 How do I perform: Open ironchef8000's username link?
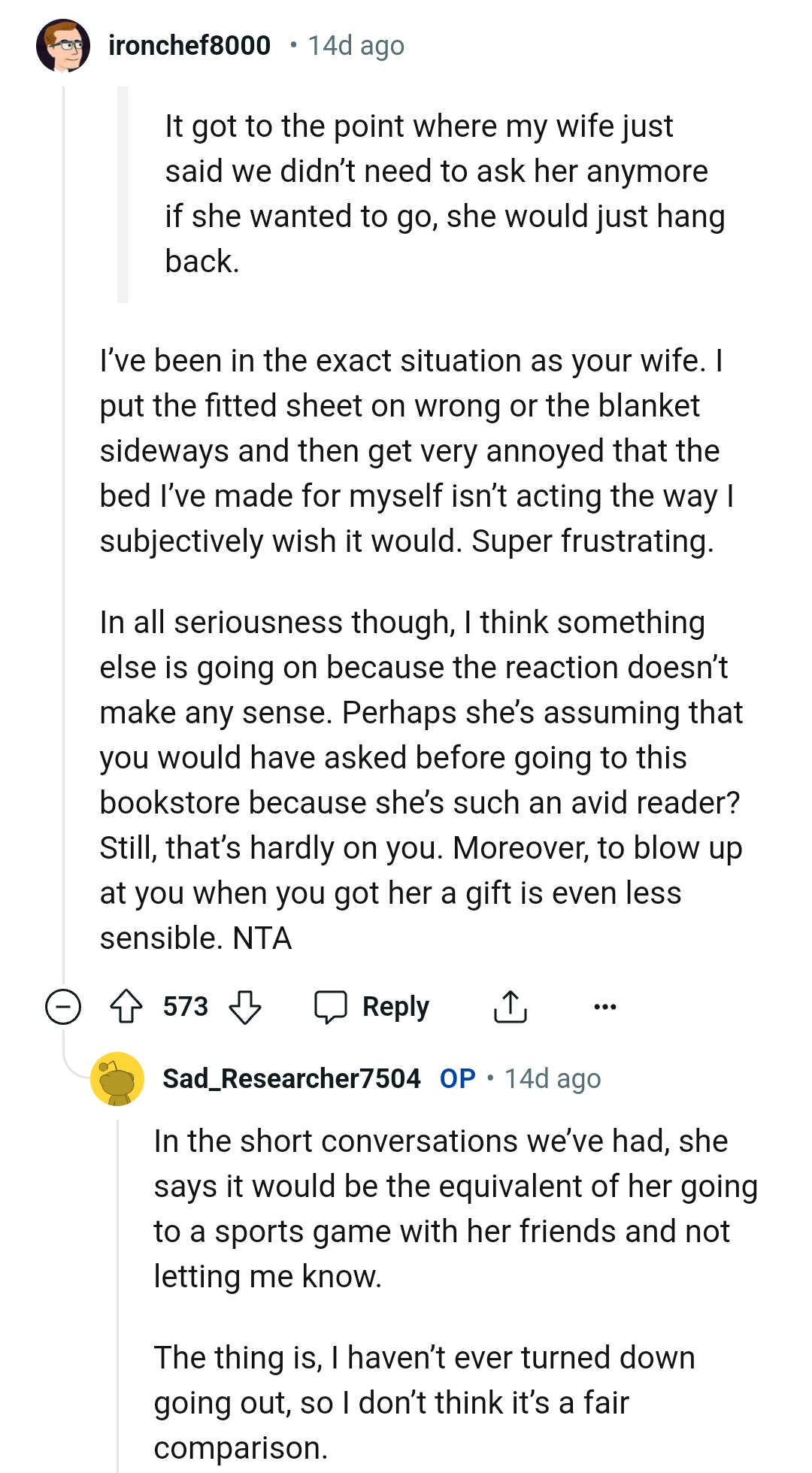(187, 45)
